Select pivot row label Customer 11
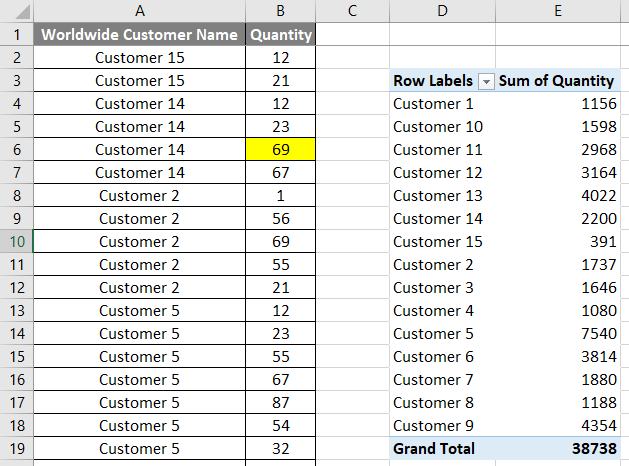Image resolution: width=629 pixels, height=466 pixels. (x=442, y=150)
